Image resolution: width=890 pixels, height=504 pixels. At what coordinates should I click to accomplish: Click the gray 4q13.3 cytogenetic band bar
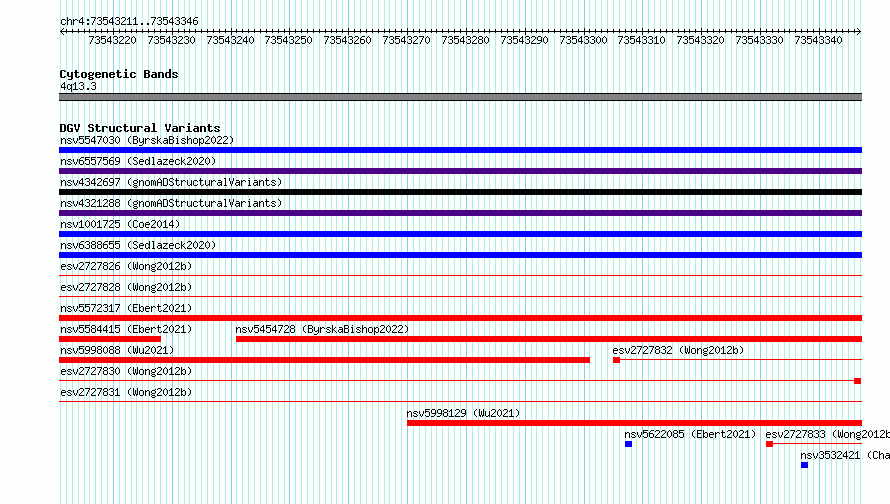click(x=460, y=97)
